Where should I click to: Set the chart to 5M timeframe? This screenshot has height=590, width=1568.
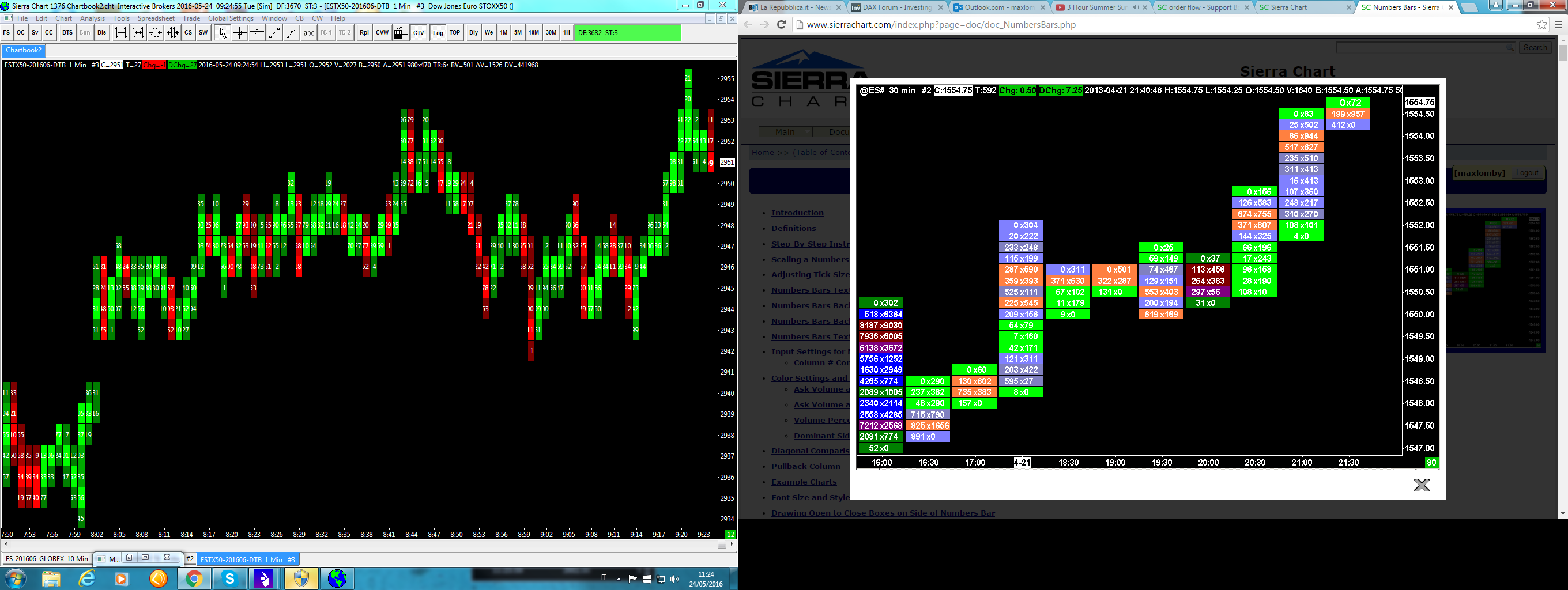click(518, 33)
